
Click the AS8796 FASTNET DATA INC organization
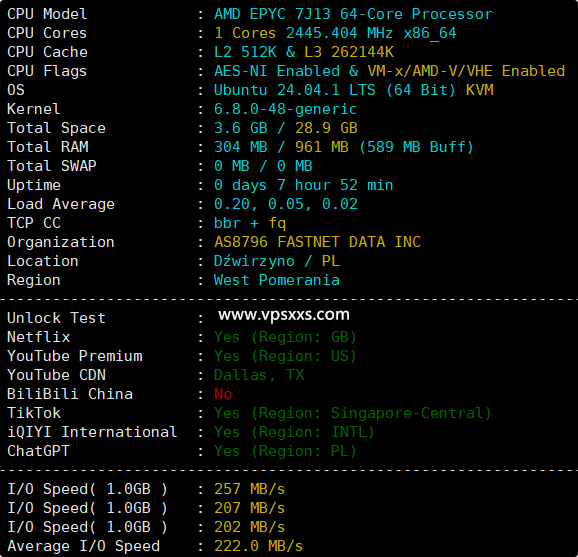click(x=317, y=242)
